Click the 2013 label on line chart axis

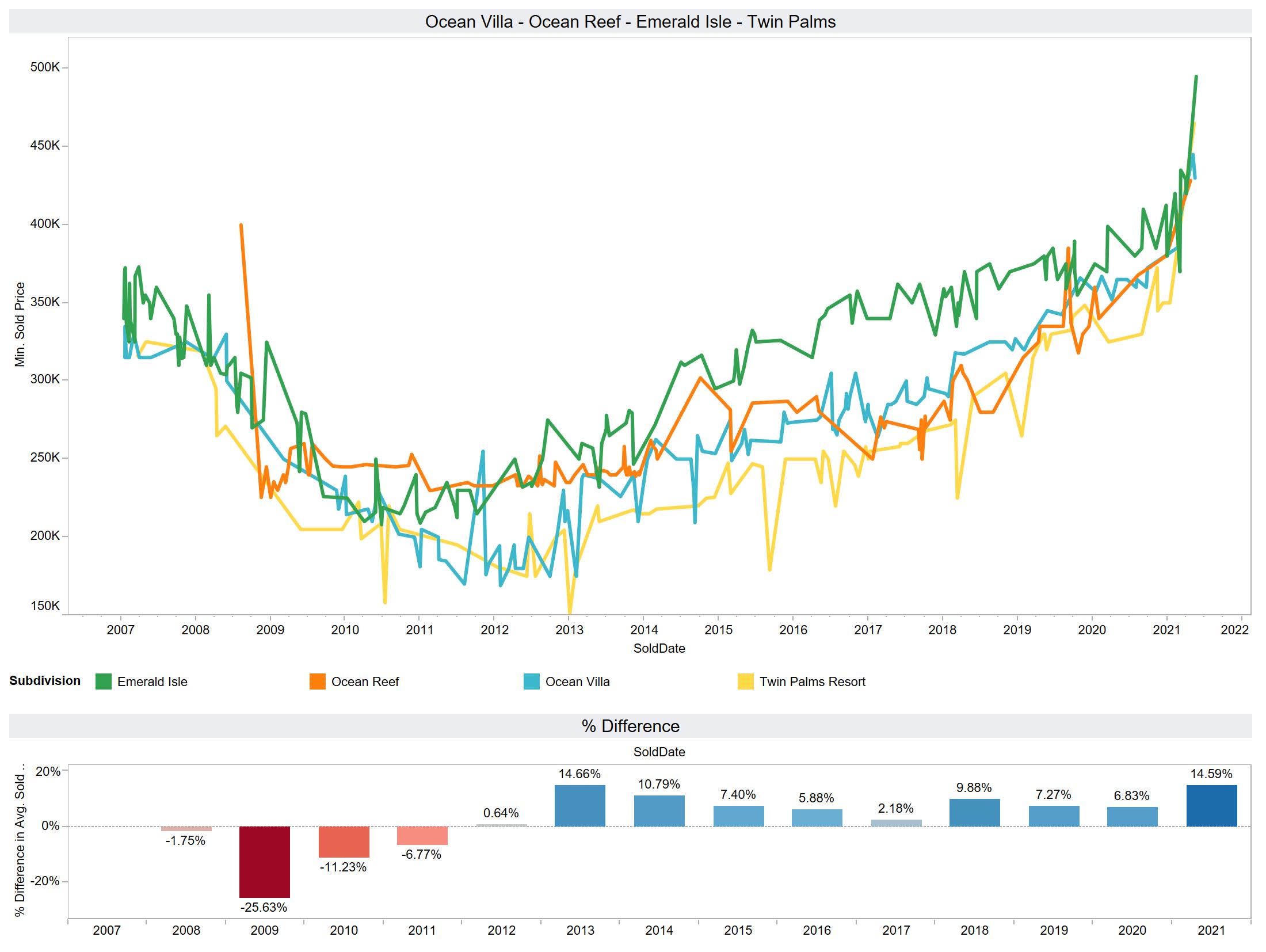569,630
